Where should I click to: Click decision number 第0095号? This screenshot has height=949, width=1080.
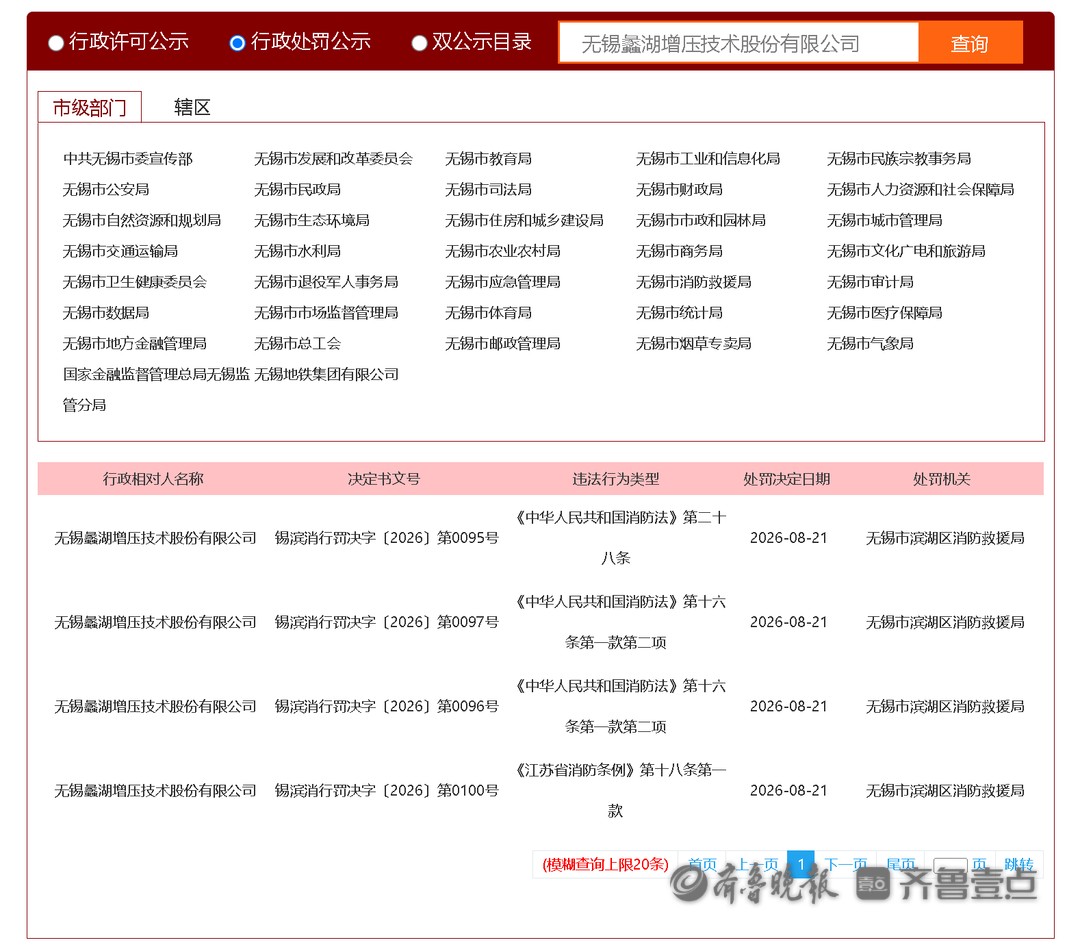(x=386, y=539)
